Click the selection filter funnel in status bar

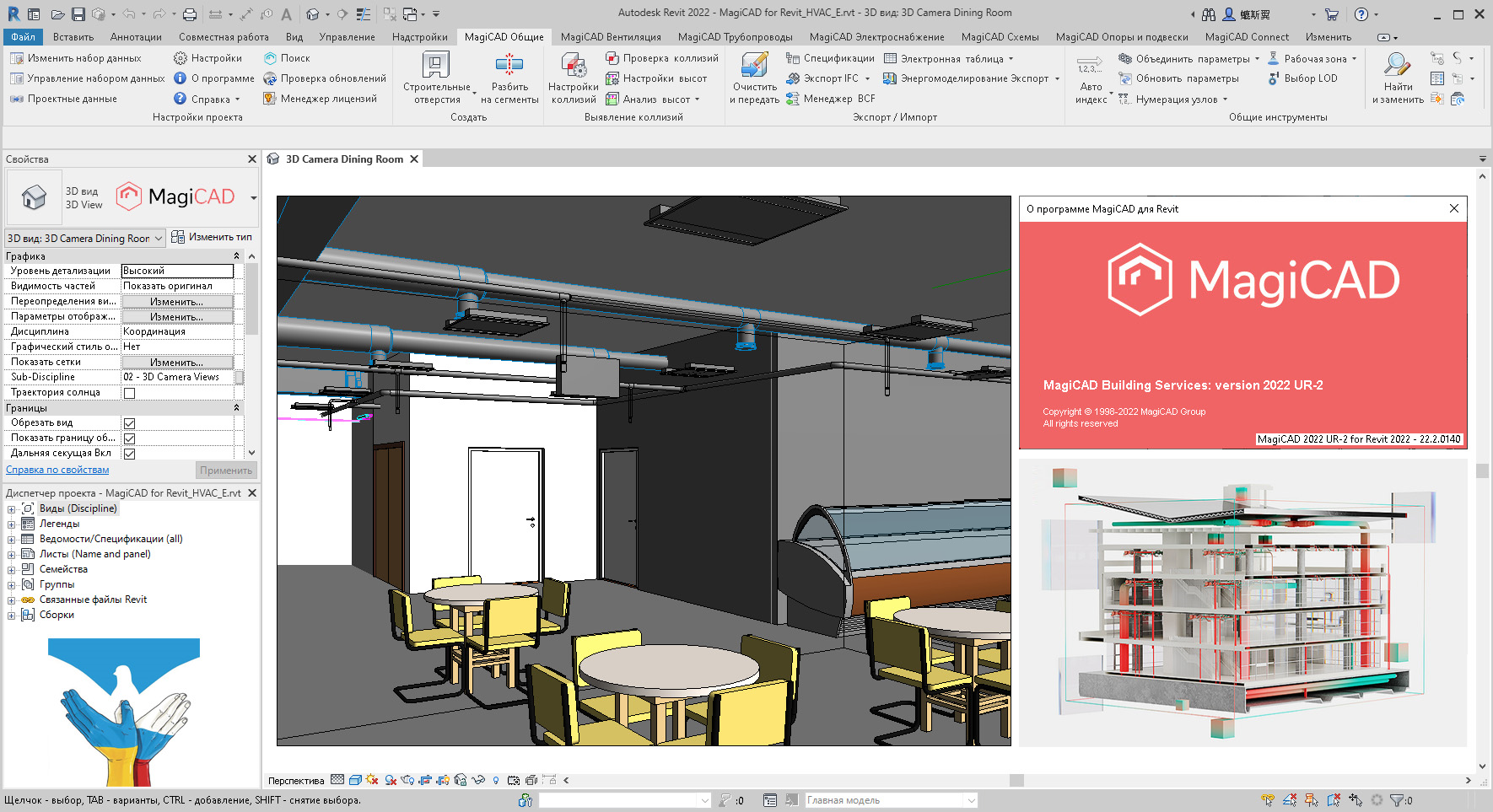[x=1396, y=800]
